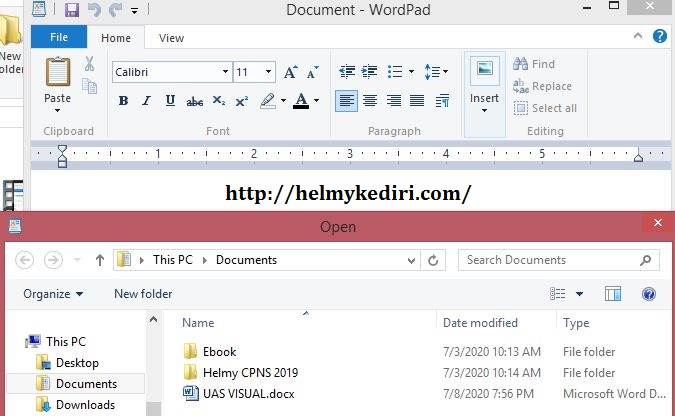The image size is (675, 416).
Task: Toggle Italic formatting
Action: 146,101
